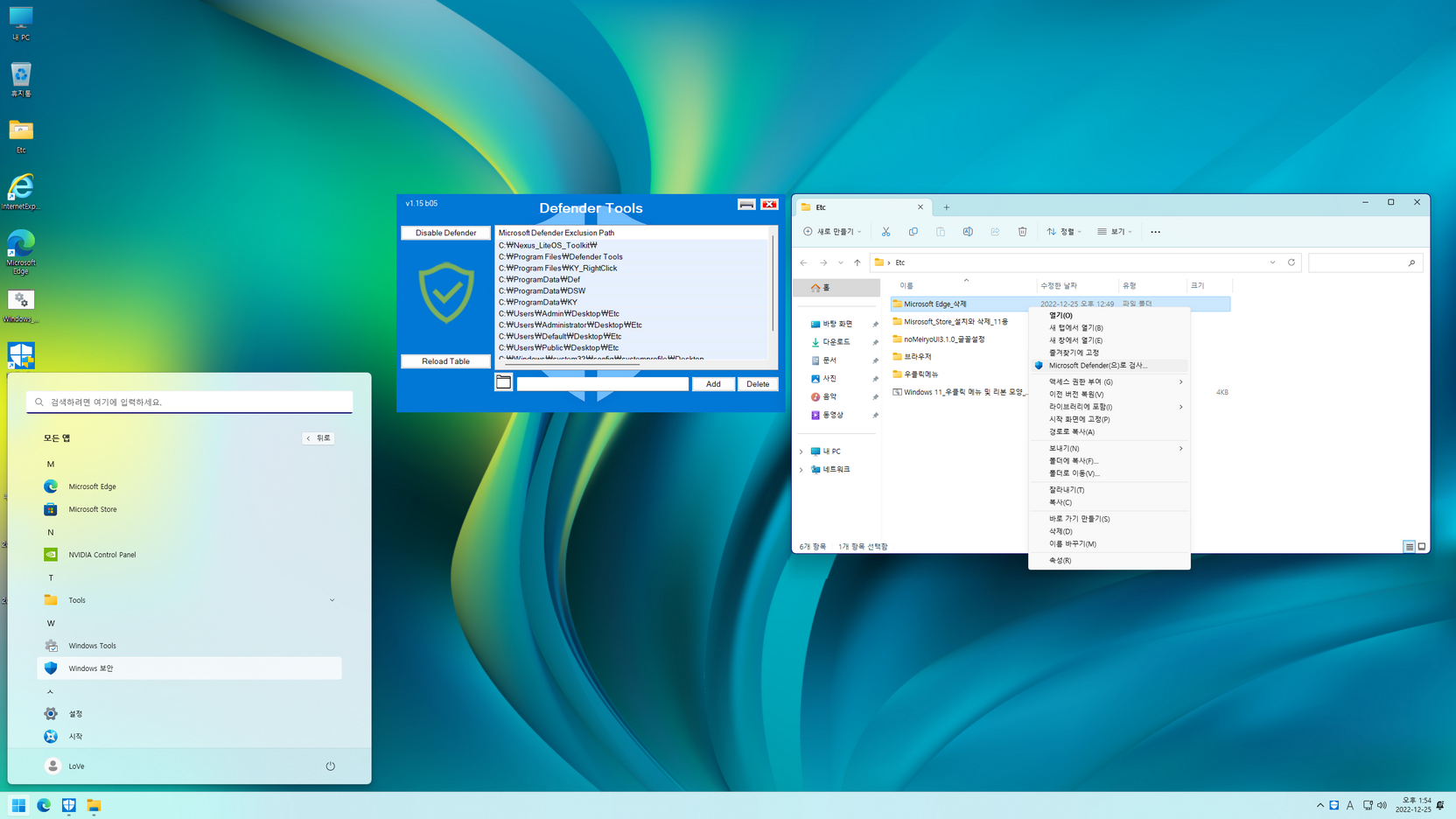Click the Share icon in Explorer toolbar
Screen dimensions: 1456x819
[x=995, y=232]
